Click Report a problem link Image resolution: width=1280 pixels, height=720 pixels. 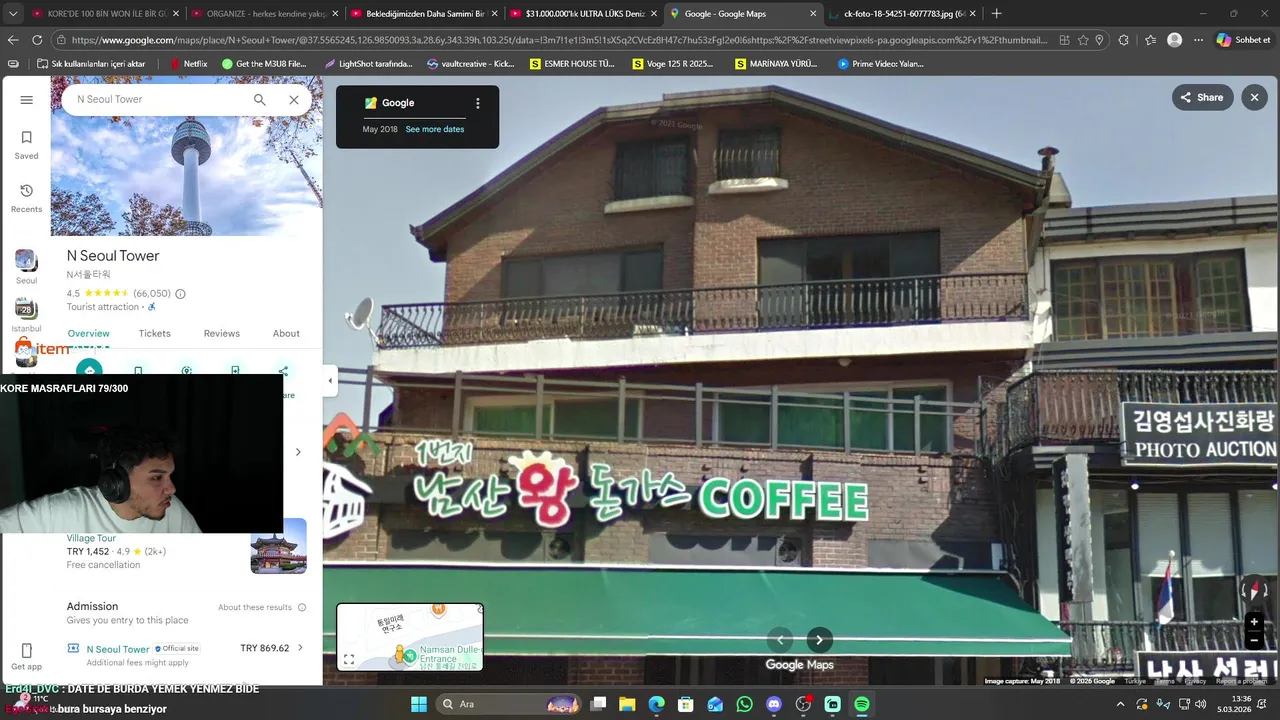click(1241, 681)
